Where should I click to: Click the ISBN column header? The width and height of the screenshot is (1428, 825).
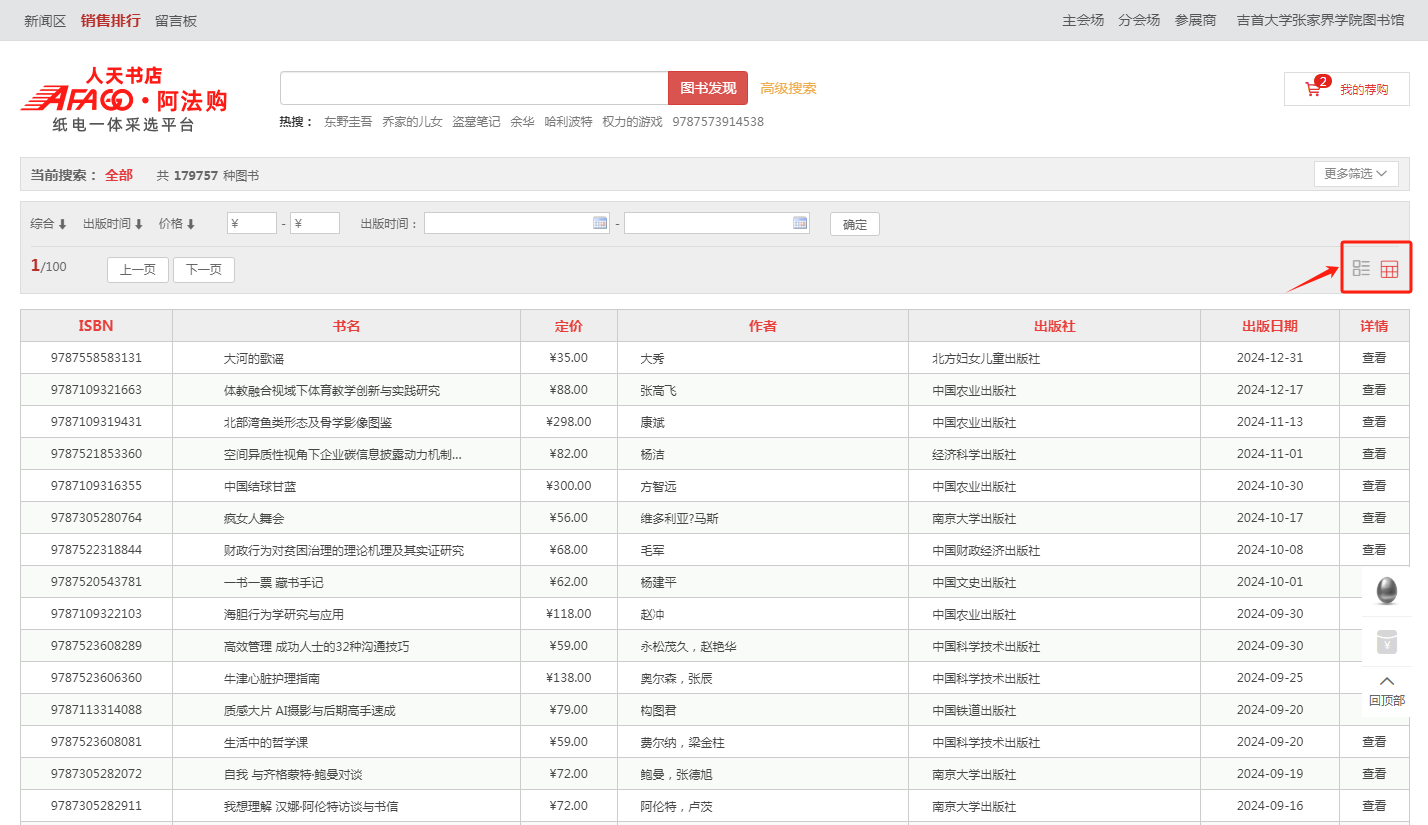coord(96,326)
